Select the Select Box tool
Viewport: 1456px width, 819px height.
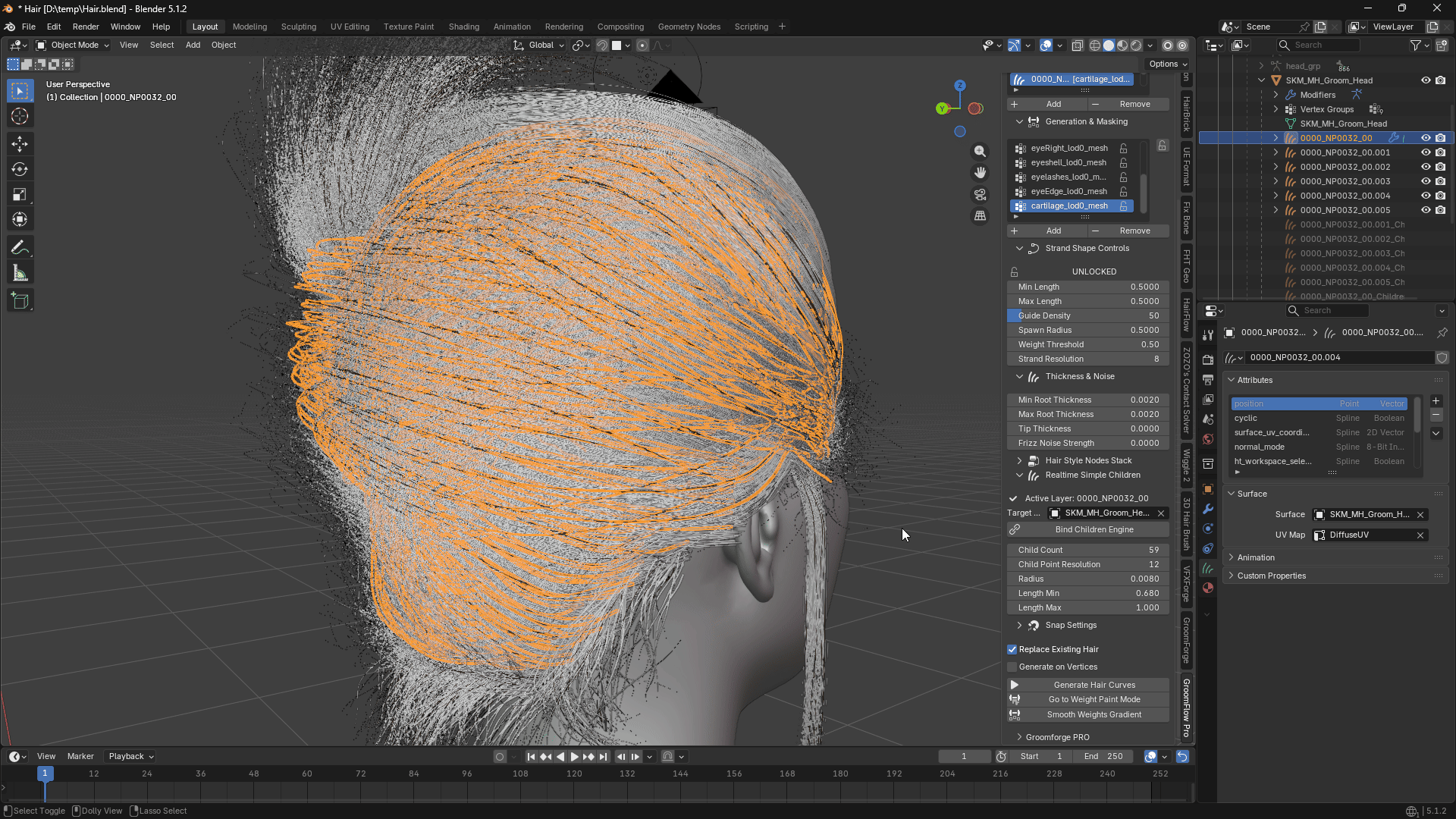coord(20,91)
